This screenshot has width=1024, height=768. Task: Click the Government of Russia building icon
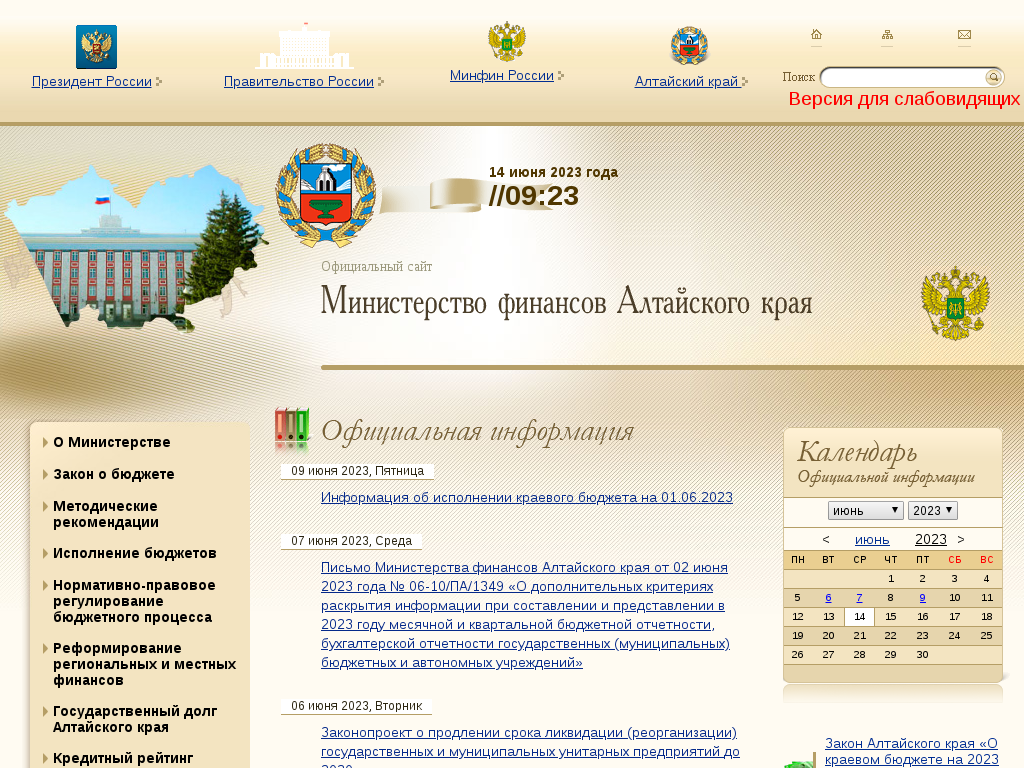point(304,47)
